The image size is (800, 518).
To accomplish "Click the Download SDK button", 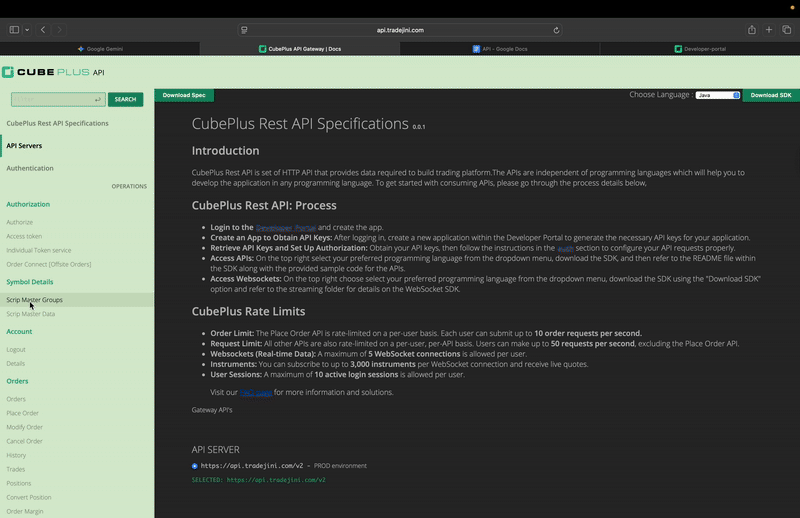I will pos(771,95).
